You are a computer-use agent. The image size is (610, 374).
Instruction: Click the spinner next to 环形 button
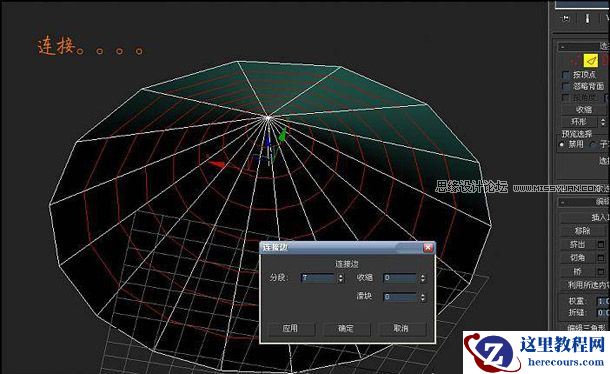coord(603,122)
